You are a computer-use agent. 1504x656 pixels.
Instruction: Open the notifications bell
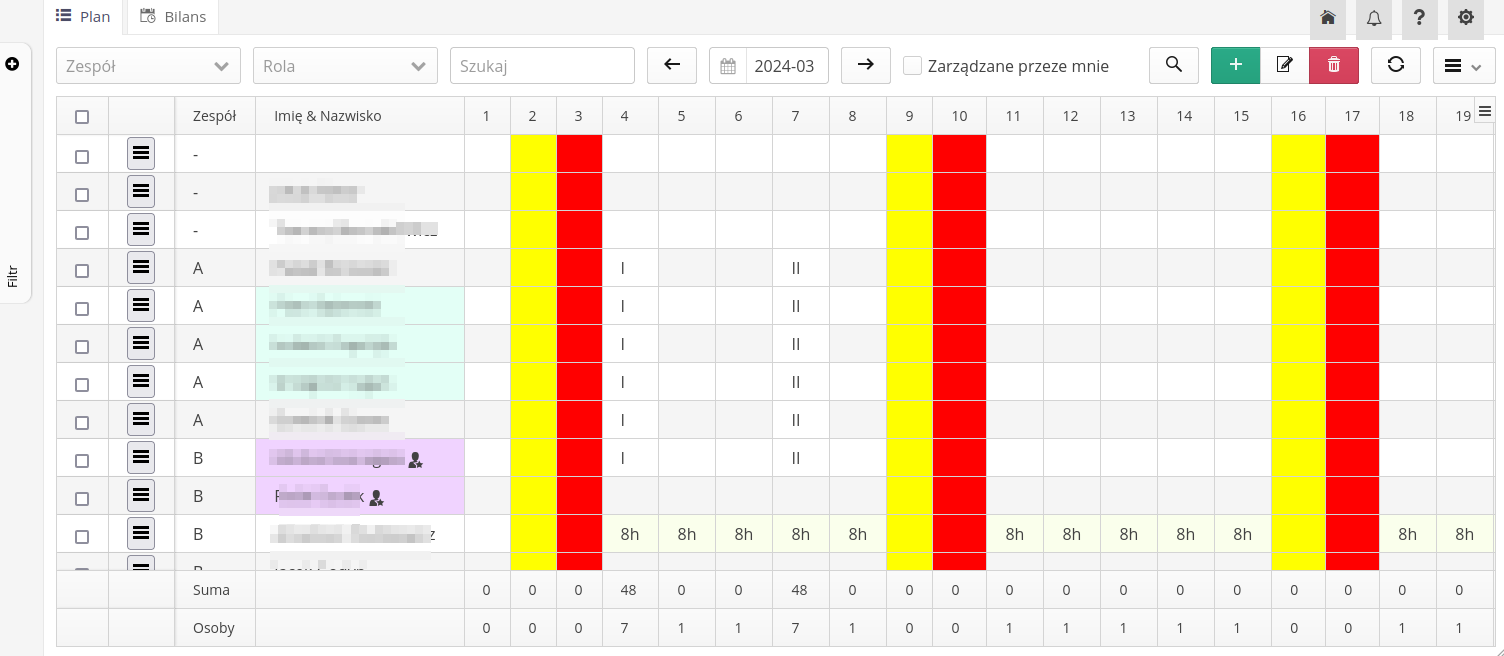1374,18
